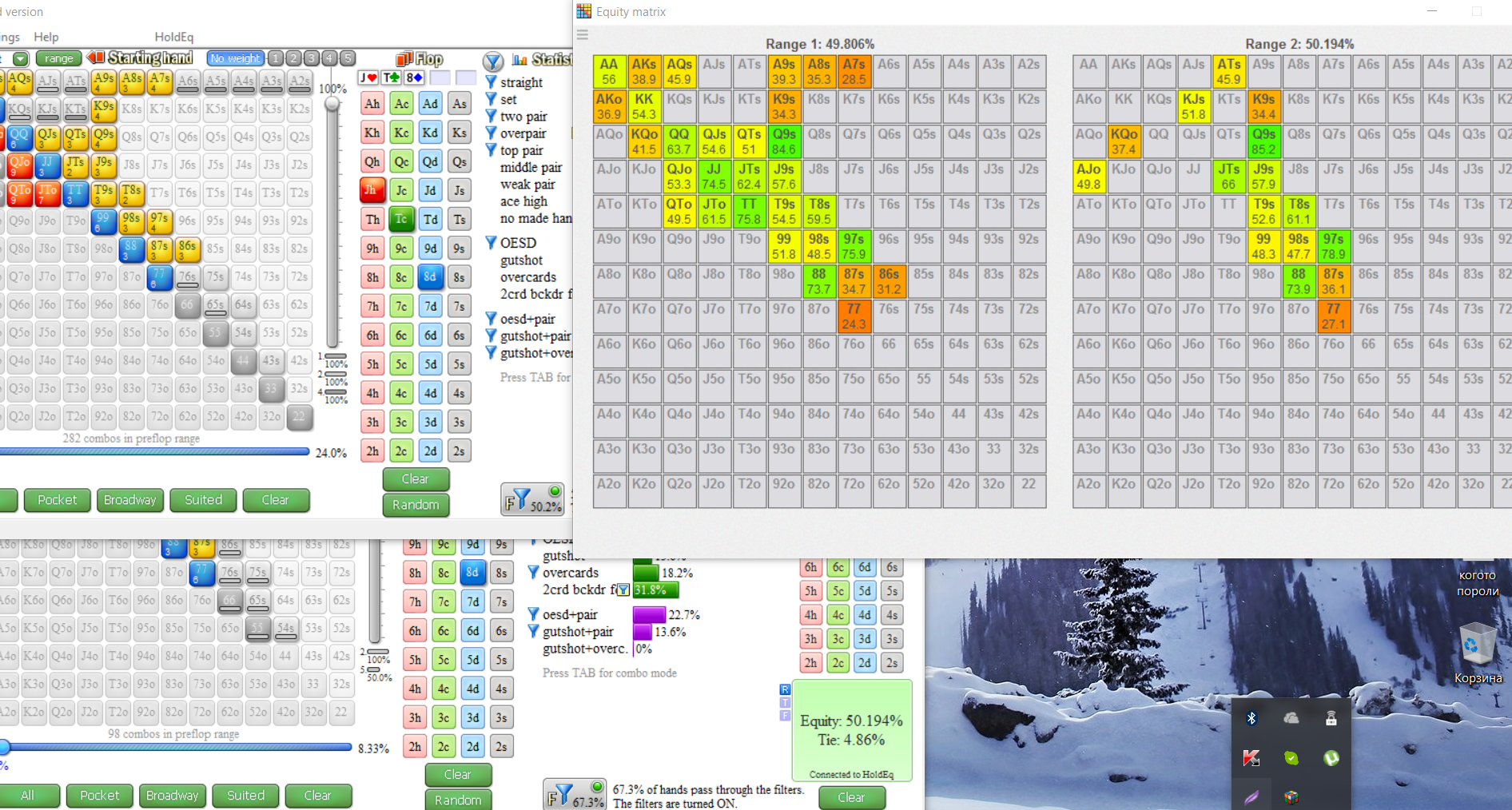The width and height of the screenshot is (1512, 810).
Task: Toggle the AQs hand in Starting hand grid
Action: coord(19,81)
